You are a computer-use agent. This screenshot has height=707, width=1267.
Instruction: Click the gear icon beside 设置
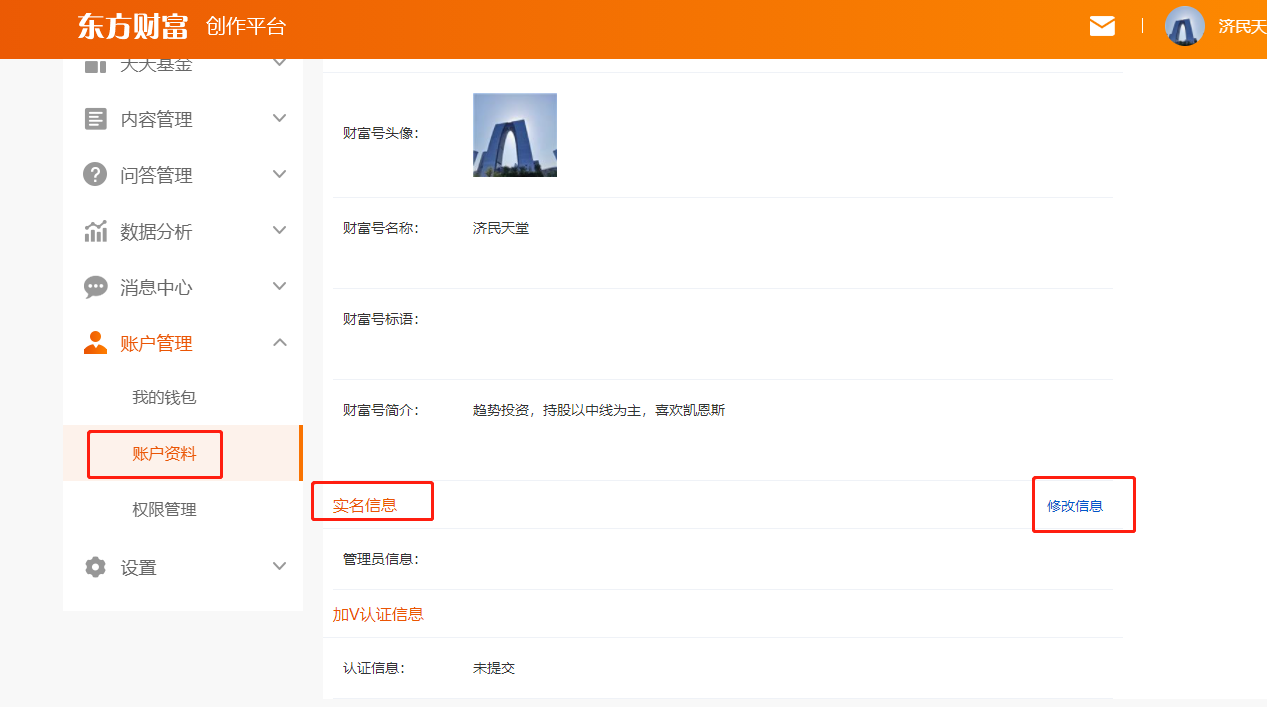pyautogui.click(x=95, y=567)
